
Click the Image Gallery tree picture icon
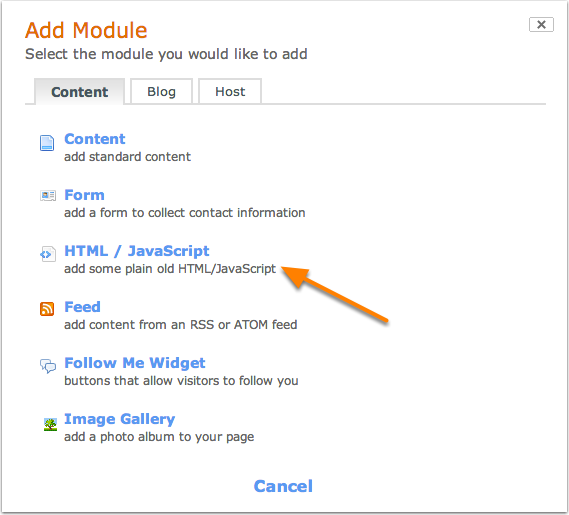click(x=50, y=424)
